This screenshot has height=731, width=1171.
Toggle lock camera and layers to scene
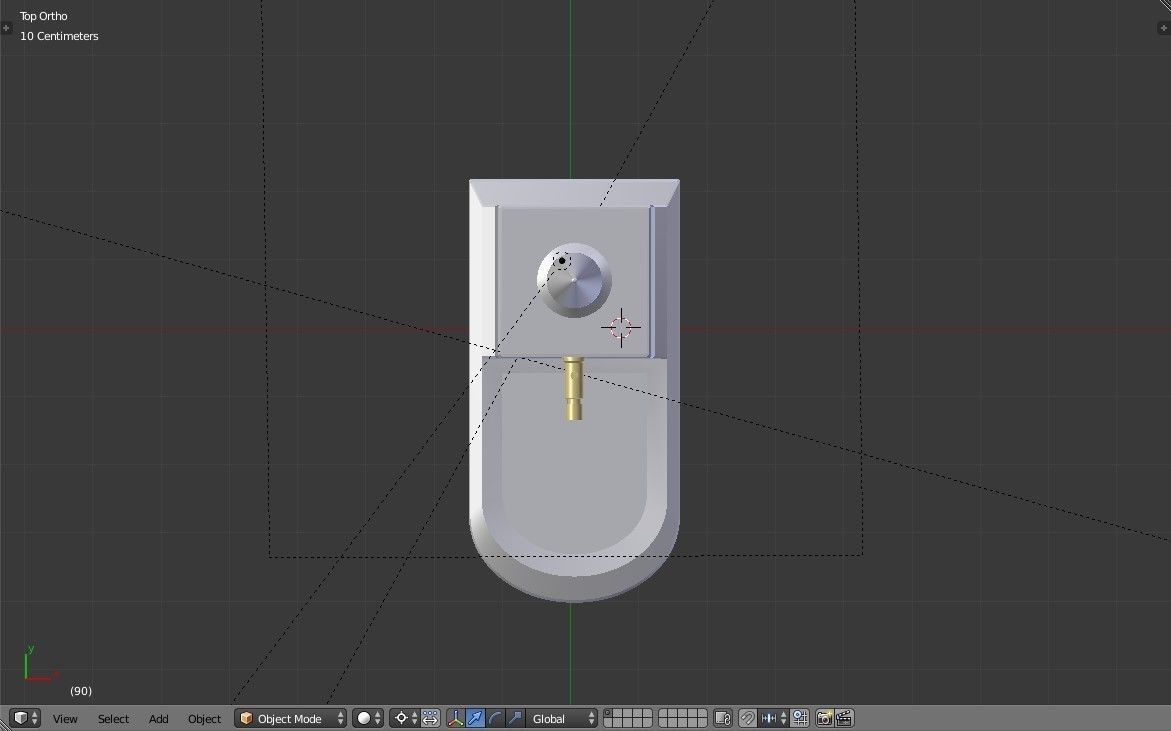(723, 718)
